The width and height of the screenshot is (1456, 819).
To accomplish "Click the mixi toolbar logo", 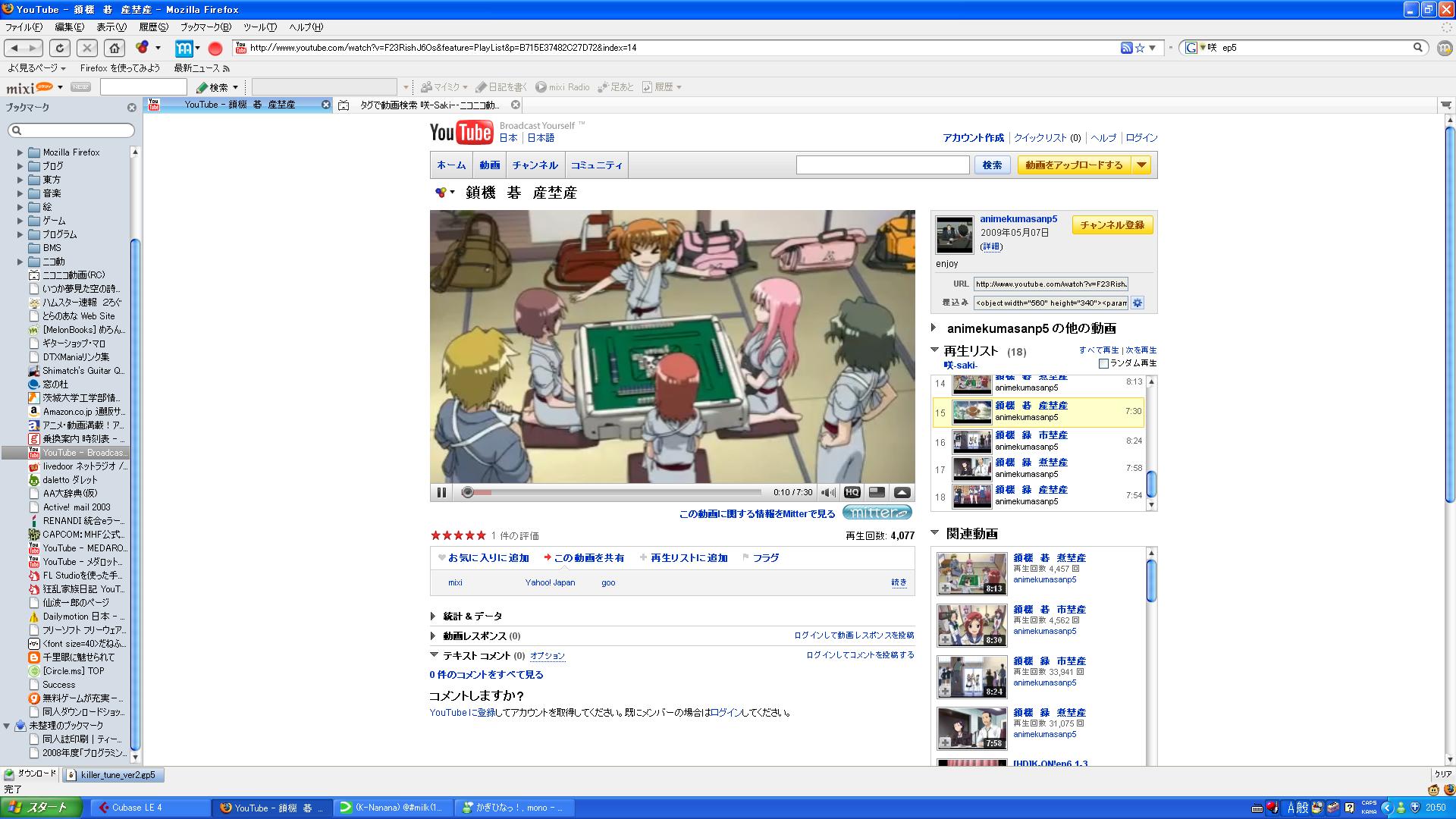I will pyautogui.click(x=30, y=87).
